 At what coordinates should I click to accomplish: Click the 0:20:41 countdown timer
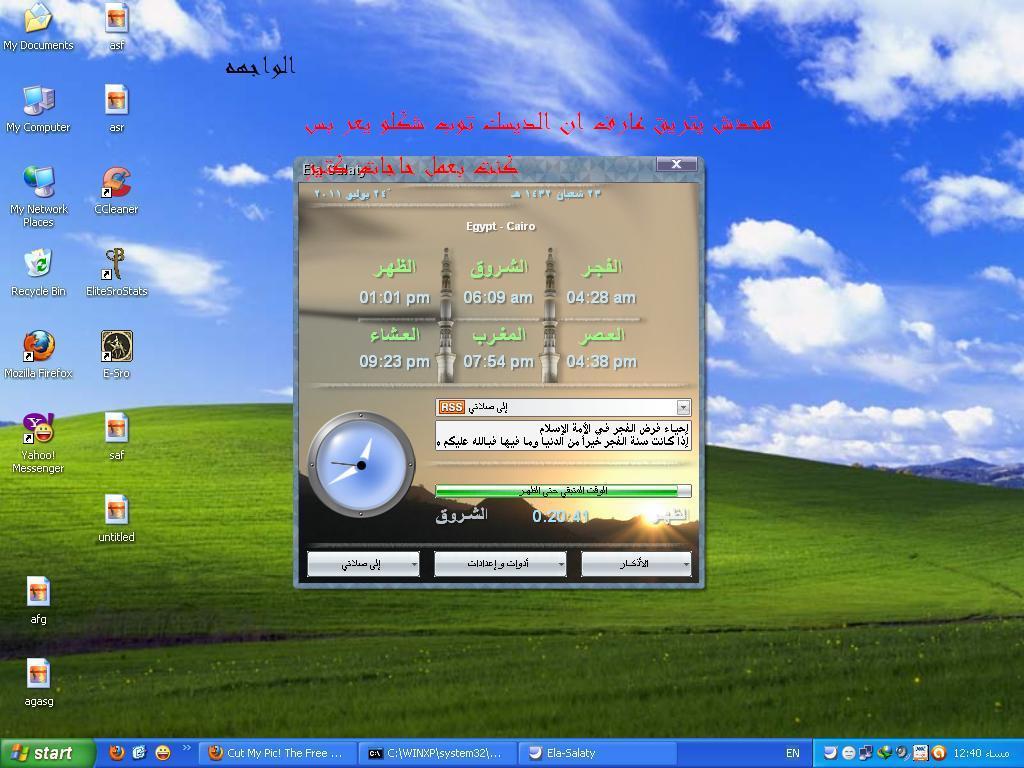[560, 517]
